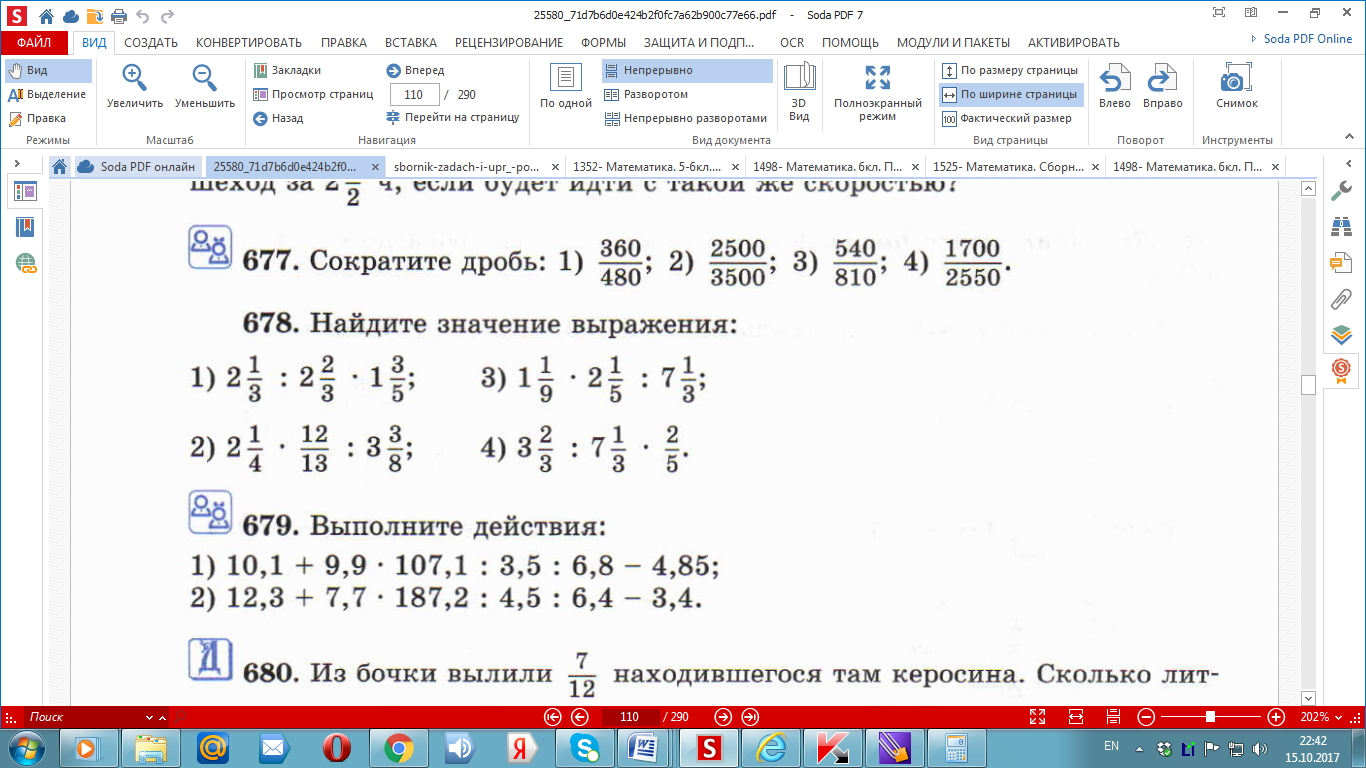Select the Правка mode
The height and width of the screenshot is (768, 1366).
48,118
